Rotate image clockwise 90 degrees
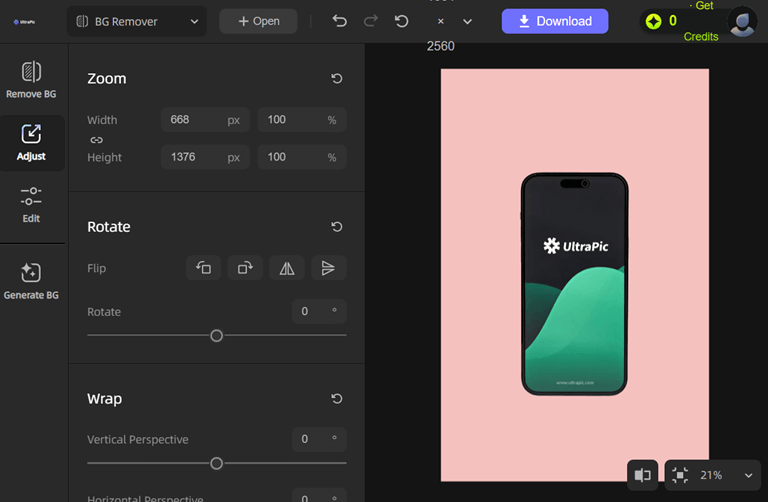 245,268
